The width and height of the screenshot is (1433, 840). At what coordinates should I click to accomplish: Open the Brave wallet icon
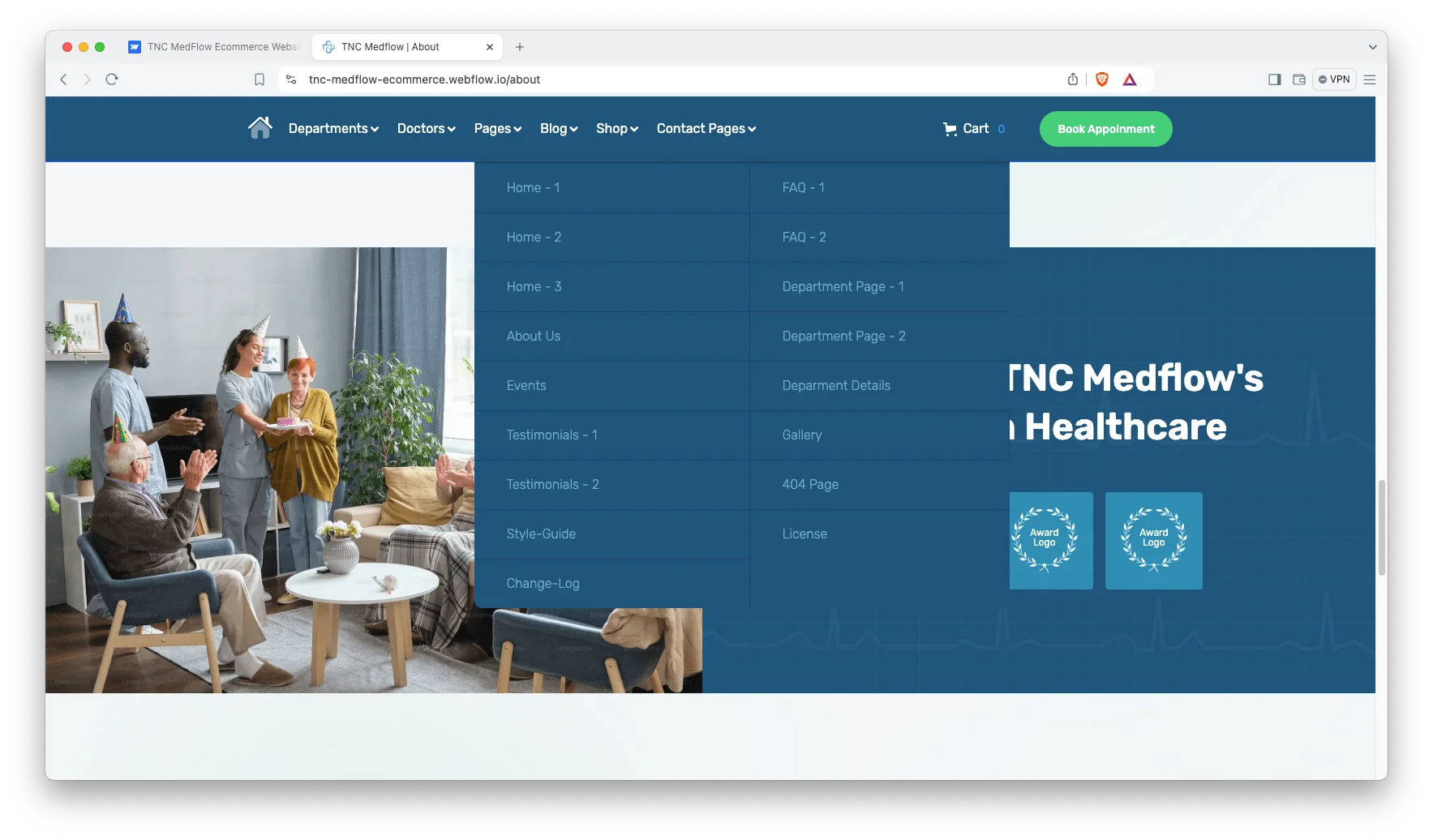point(1298,79)
